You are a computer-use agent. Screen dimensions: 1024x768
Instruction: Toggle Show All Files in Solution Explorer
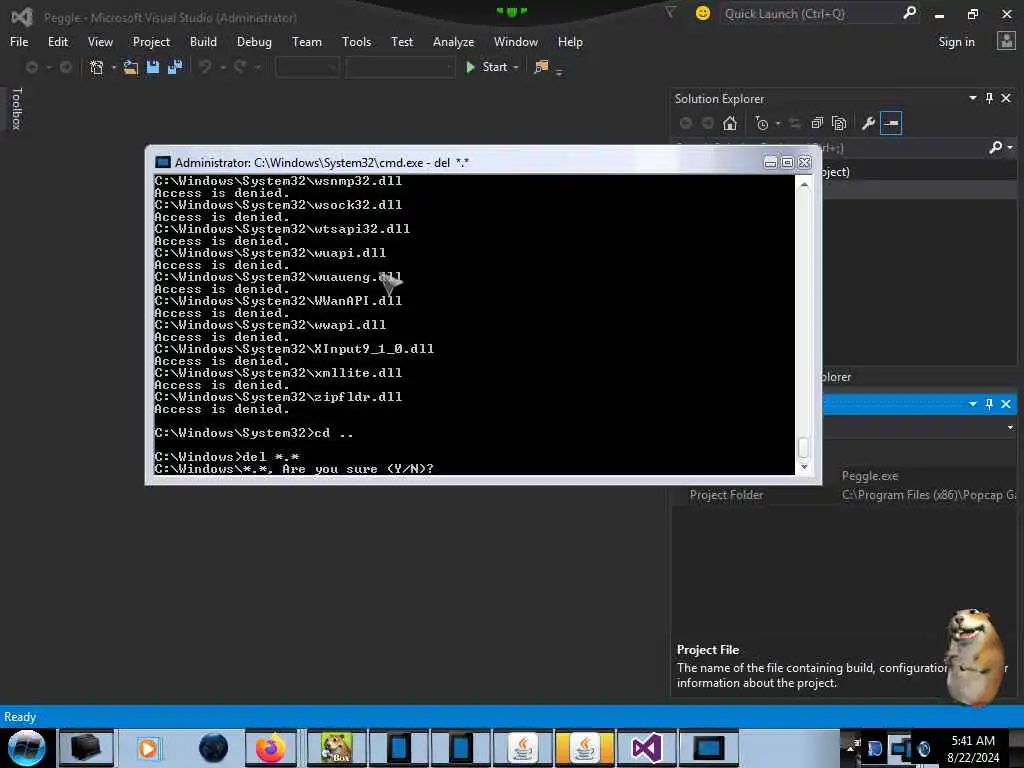pos(839,123)
